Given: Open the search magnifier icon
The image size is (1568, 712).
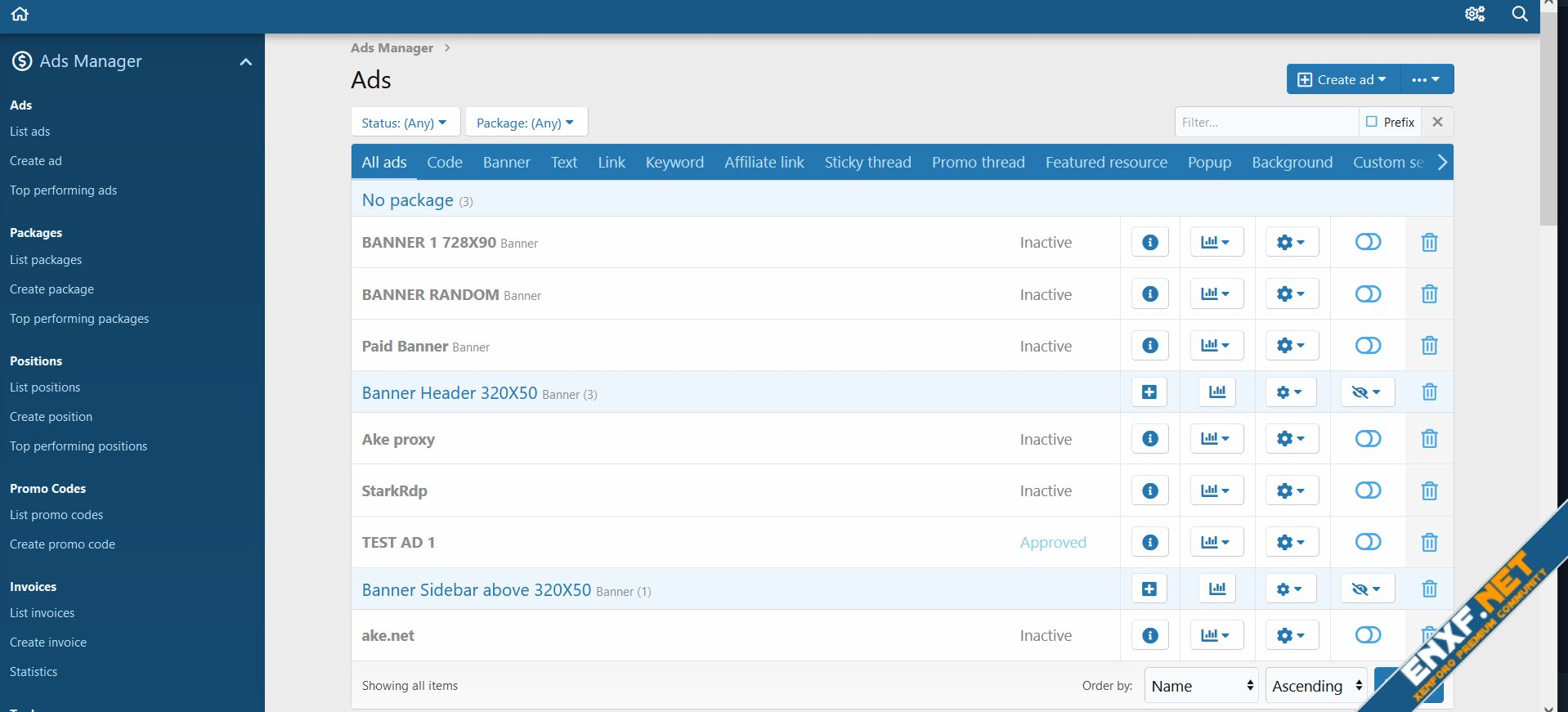Looking at the screenshot, I should [x=1520, y=14].
